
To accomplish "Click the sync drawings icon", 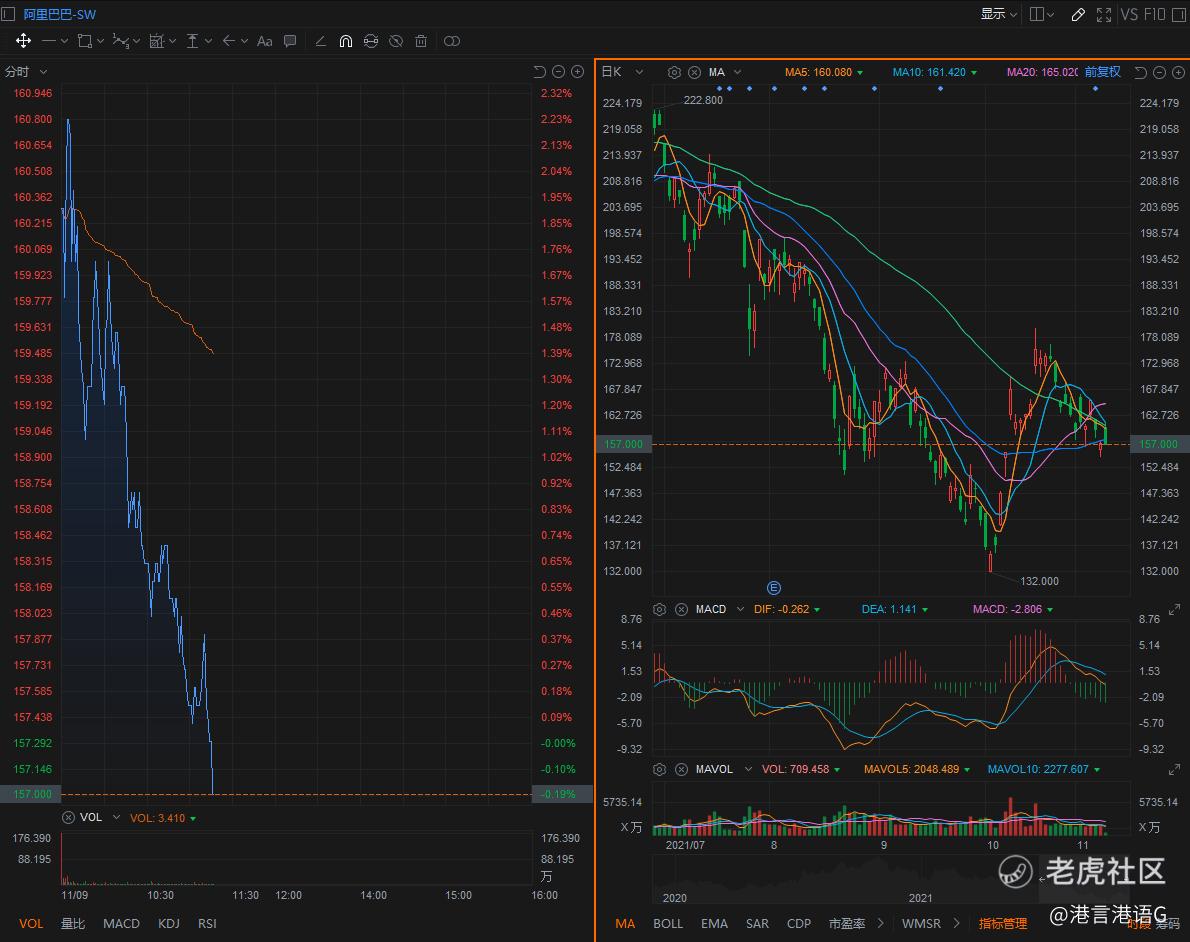I will point(370,41).
